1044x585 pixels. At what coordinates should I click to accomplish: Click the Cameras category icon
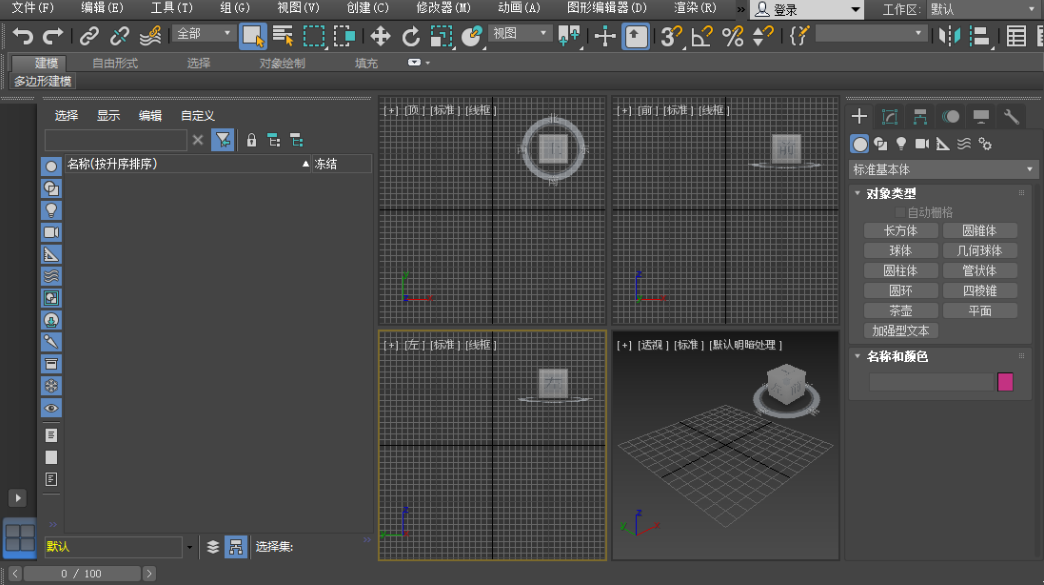click(922, 144)
